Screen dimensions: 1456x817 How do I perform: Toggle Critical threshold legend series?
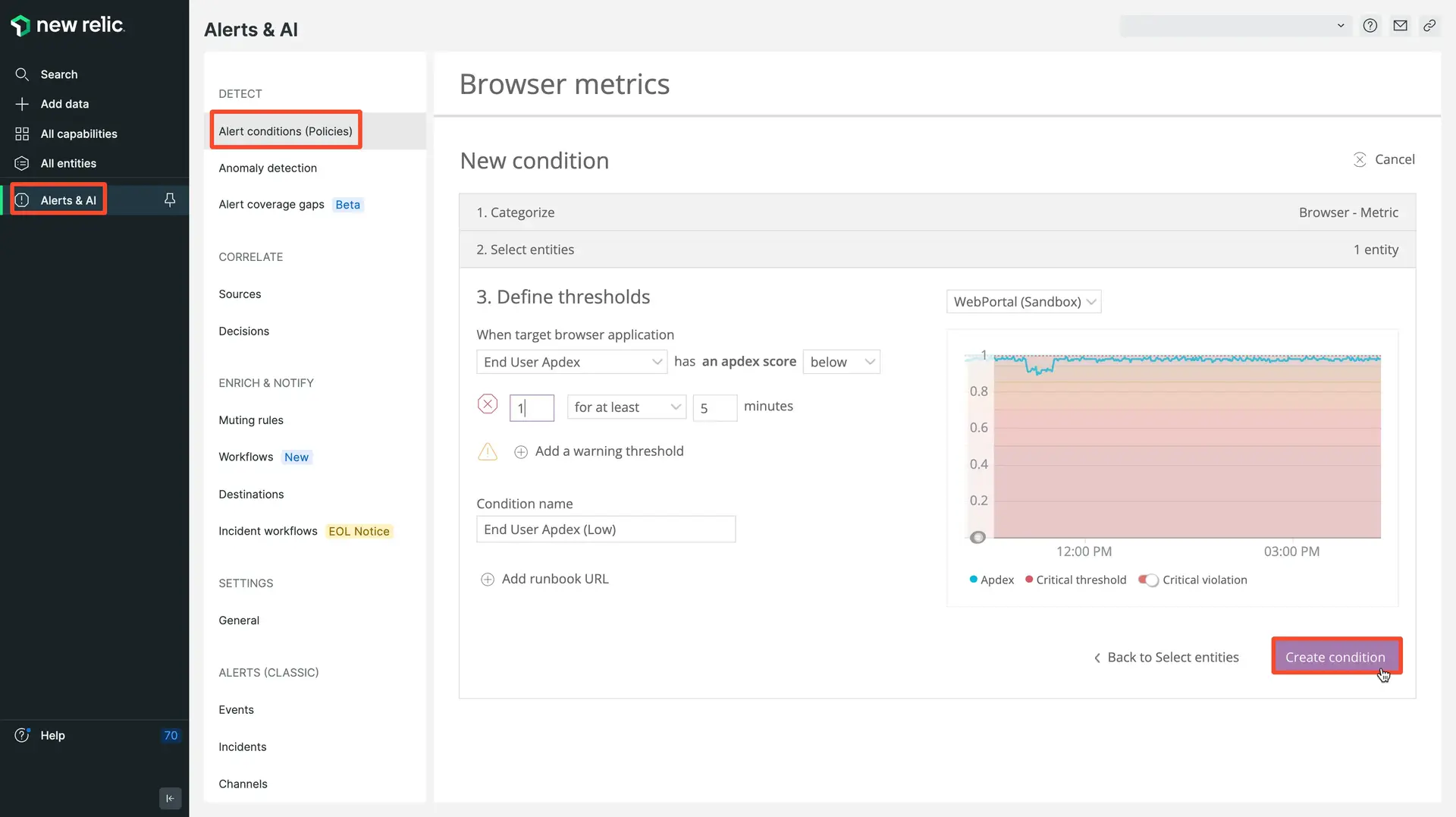pyautogui.click(x=1075, y=580)
